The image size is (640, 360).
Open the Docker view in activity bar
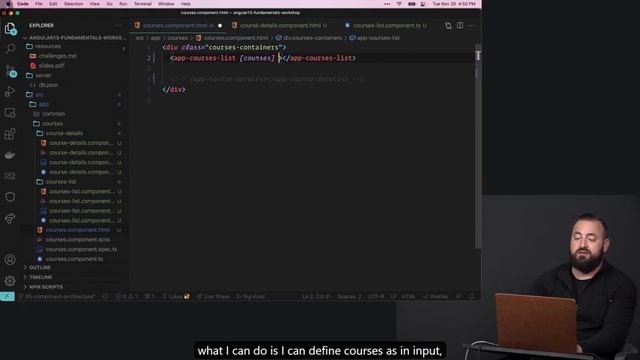tap(10, 155)
